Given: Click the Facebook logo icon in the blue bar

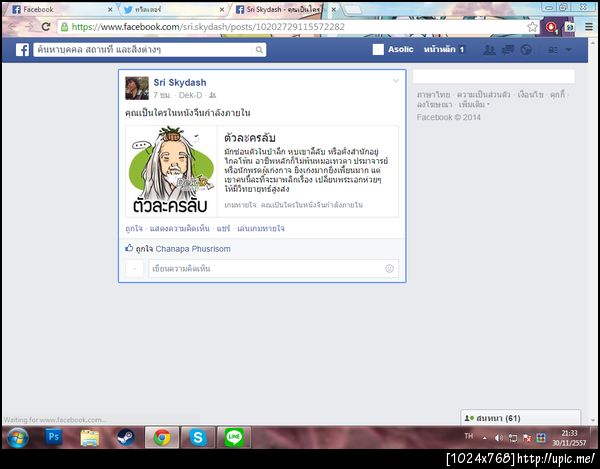Looking at the screenshot, I should (22, 50).
